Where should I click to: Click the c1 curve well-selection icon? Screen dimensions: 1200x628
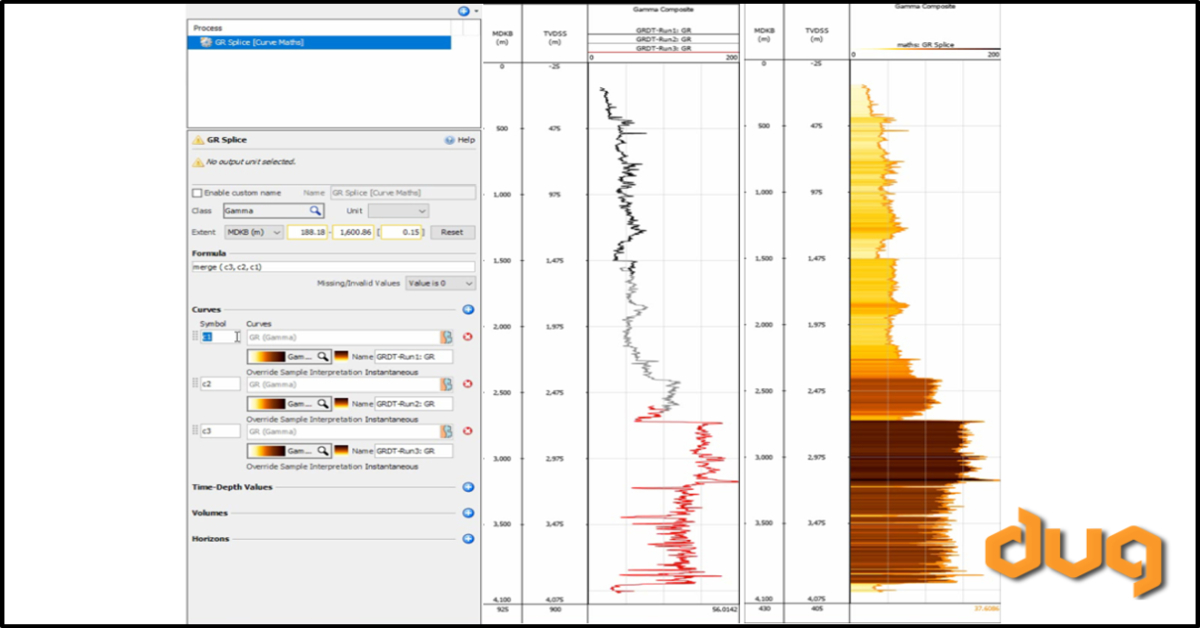(x=446, y=337)
